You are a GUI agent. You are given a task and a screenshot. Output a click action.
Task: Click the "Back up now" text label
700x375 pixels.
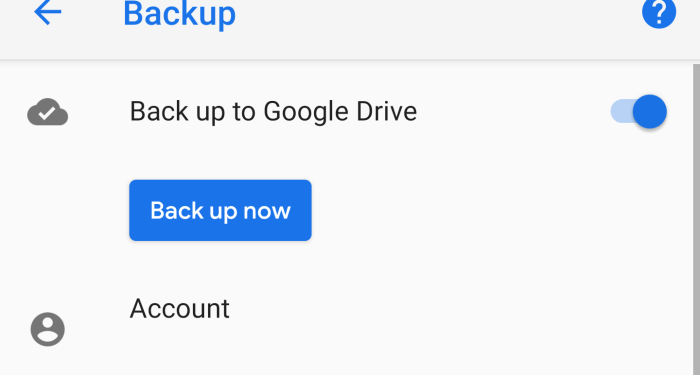[x=220, y=210]
